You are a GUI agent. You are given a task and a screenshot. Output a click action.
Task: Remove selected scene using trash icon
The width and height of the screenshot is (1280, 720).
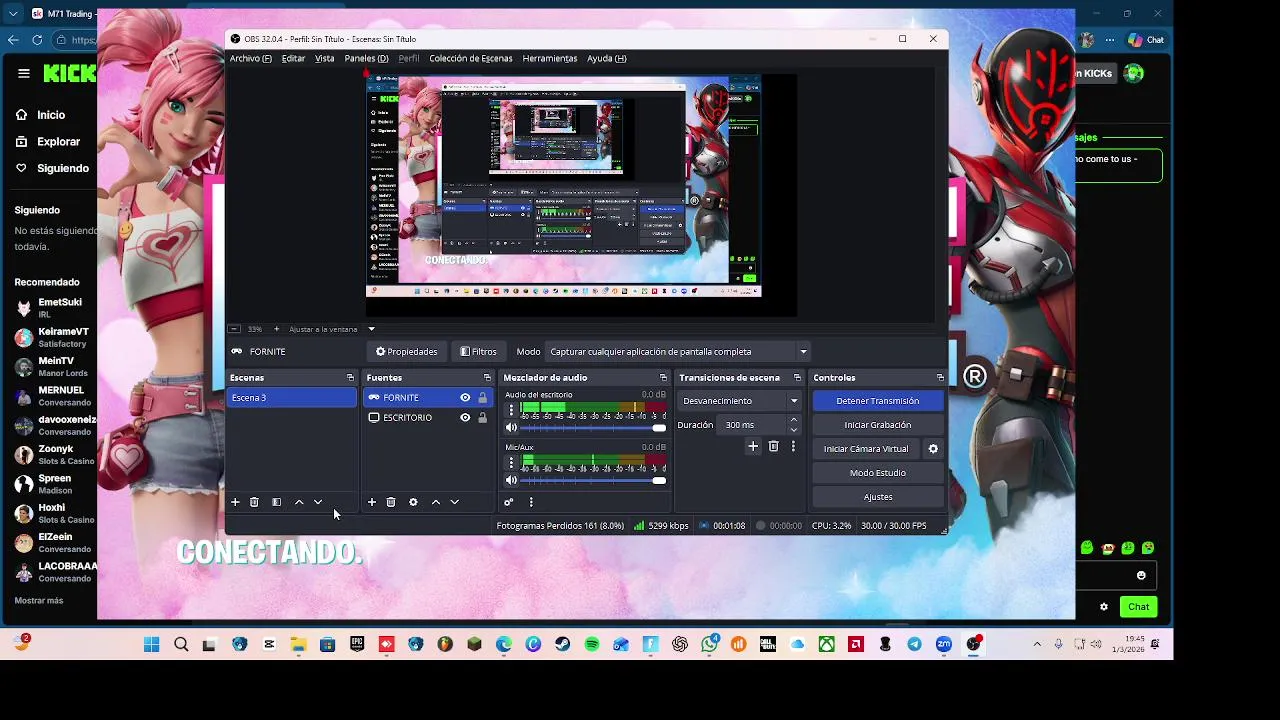(254, 502)
